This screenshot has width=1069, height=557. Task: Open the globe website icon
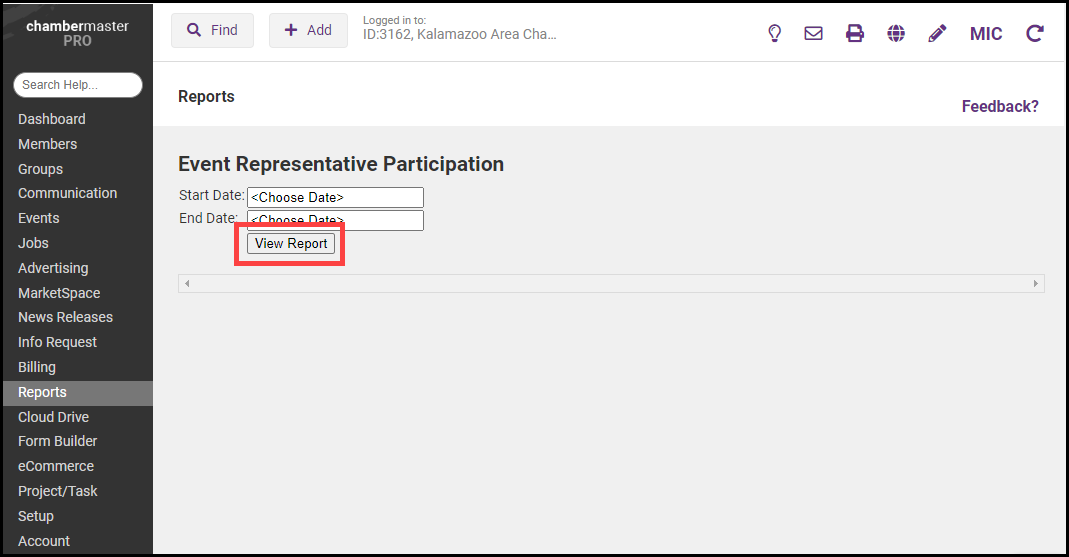pyautogui.click(x=896, y=33)
